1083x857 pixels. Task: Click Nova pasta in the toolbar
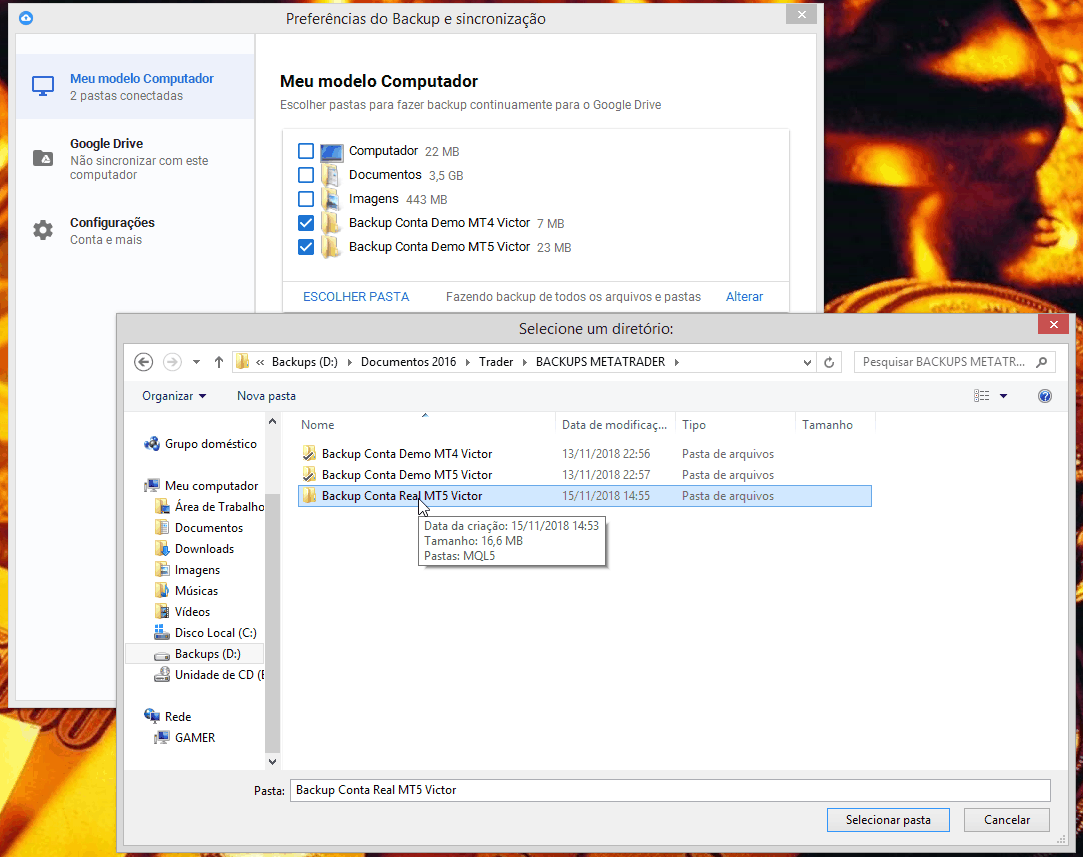point(266,396)
